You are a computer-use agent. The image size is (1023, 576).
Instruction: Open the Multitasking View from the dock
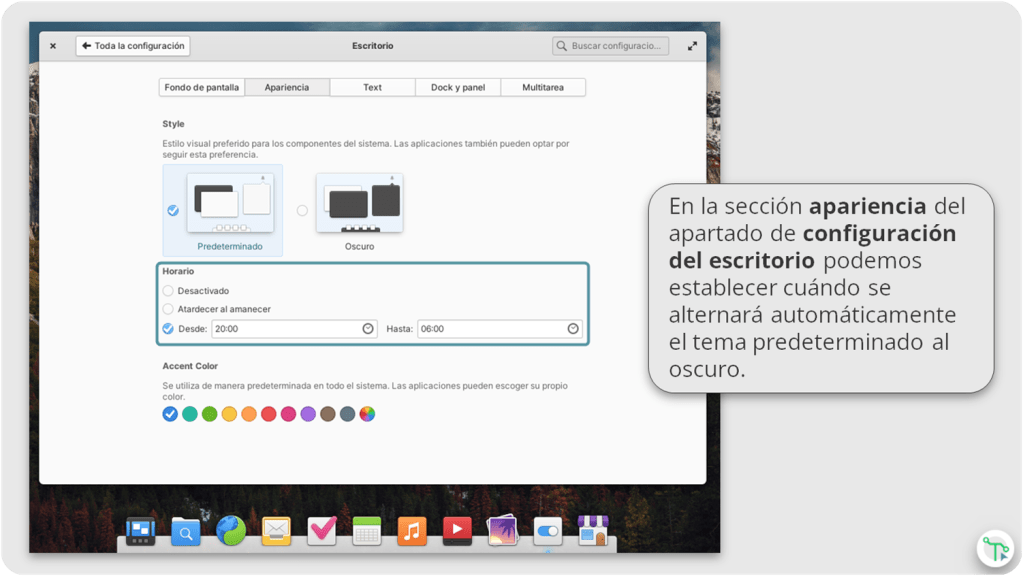pos(140,531)
